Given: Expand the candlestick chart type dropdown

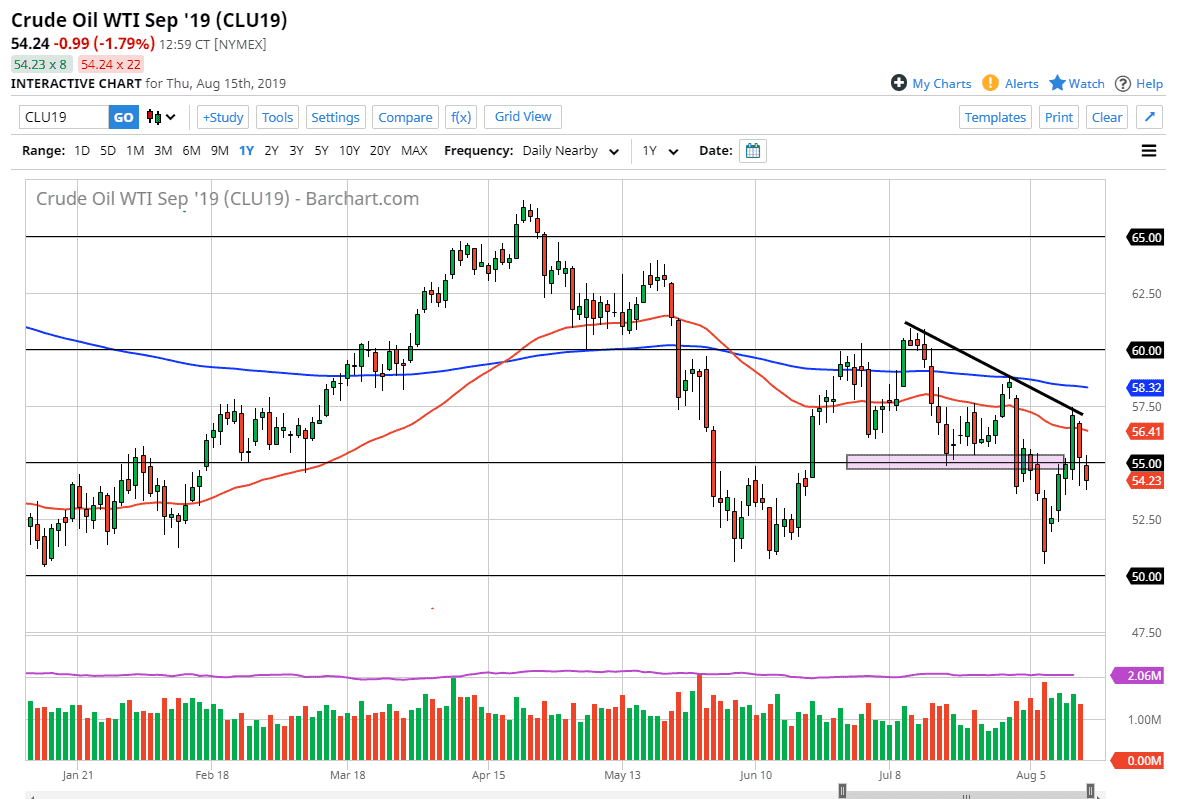Looking at the screenshot, I should tap(162, 117).
